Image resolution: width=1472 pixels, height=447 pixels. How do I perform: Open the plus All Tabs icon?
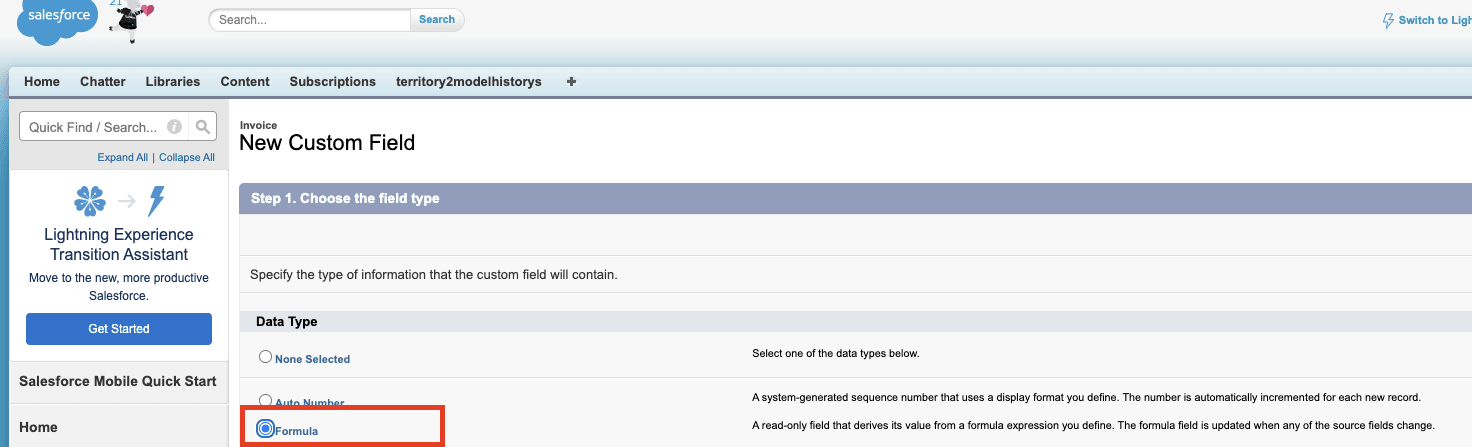pyautogui.click(x=571, y=81)
